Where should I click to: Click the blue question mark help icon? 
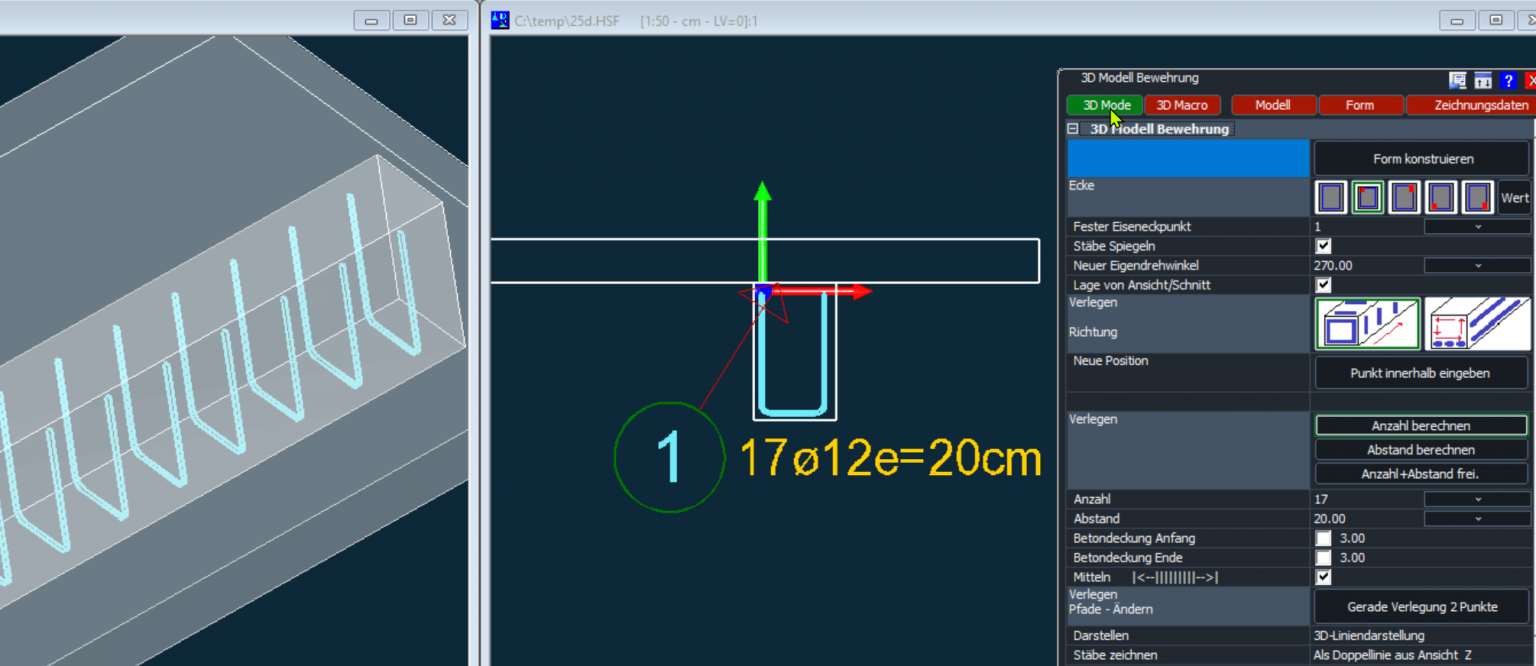point(1509,81)
